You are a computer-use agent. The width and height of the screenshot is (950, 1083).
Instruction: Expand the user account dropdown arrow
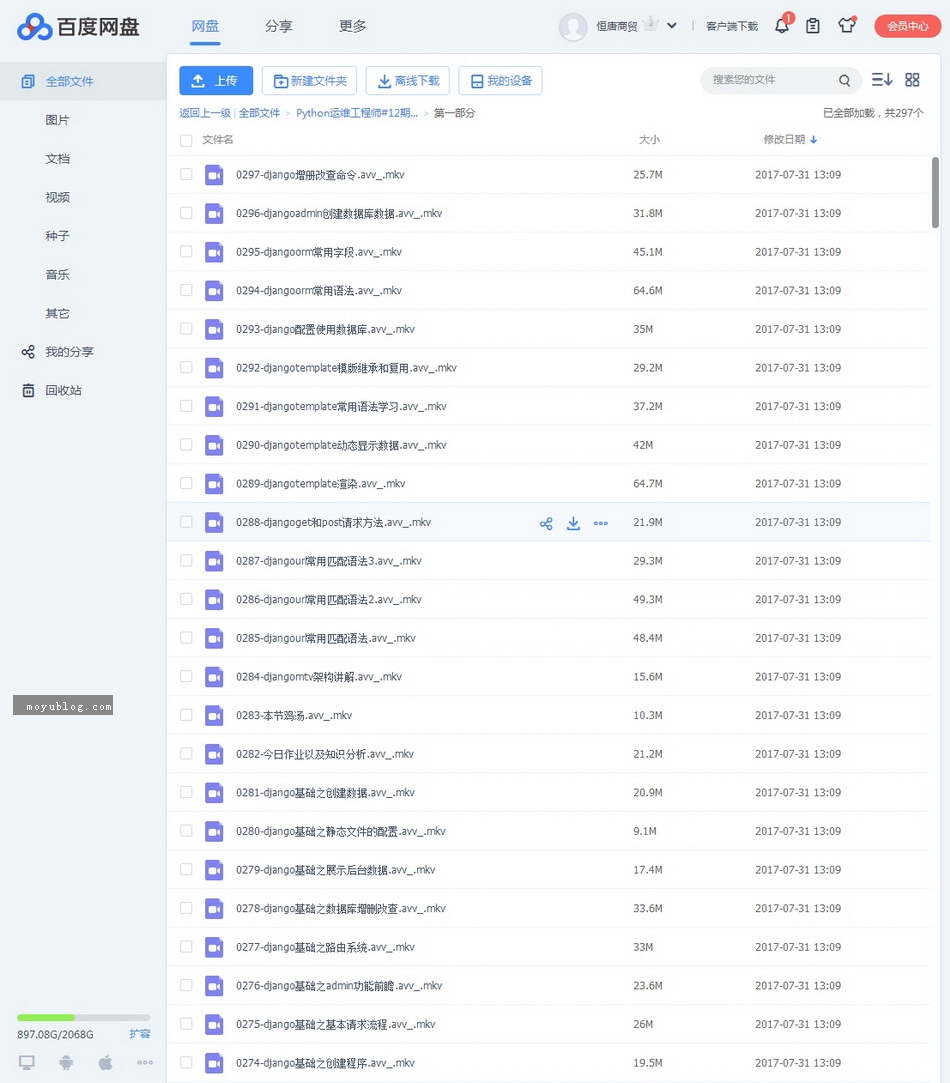[x=672, y=26]
